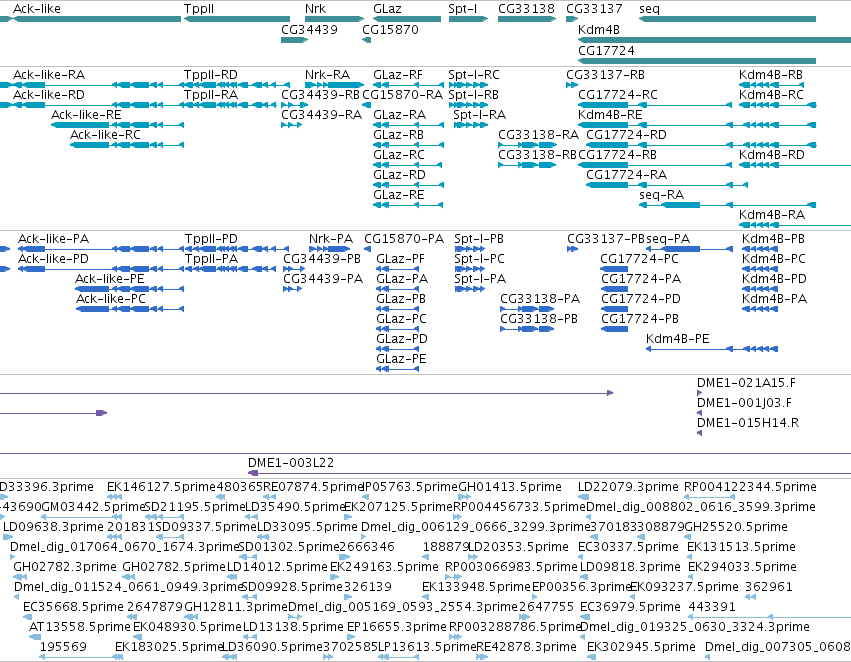Select the GLaz-RF transcript label
Viewport: 851px width, 662px height.
tap(398, 75)
